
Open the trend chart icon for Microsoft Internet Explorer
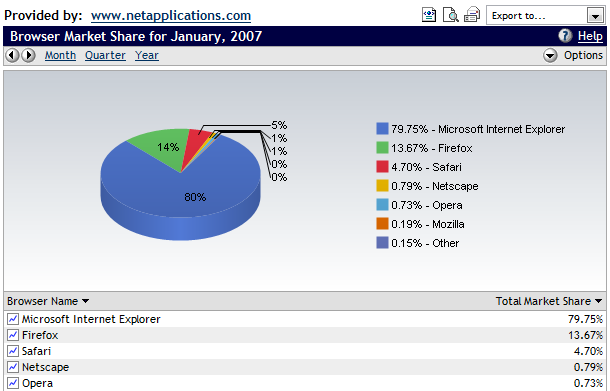(13, 319)
